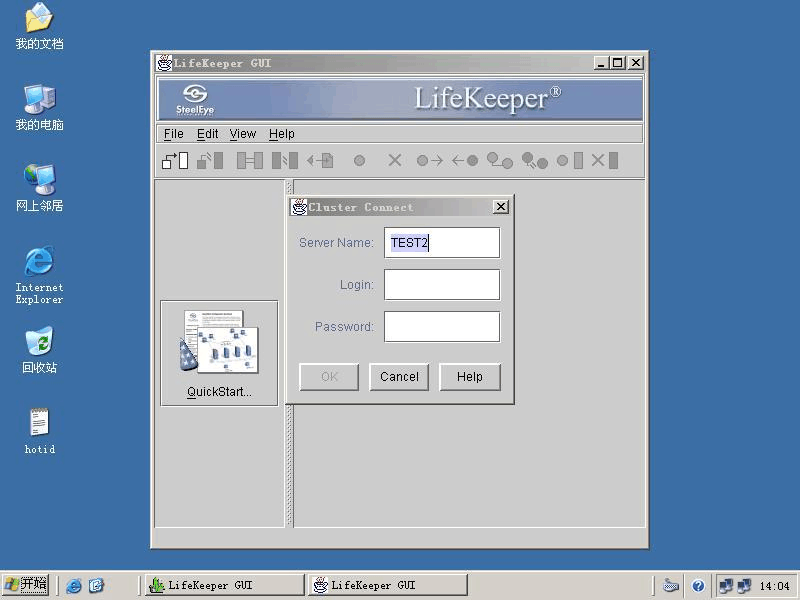This screenshot has height=600, width=800.
Task: Click the circle with server Extend icon
Action: 570,161
